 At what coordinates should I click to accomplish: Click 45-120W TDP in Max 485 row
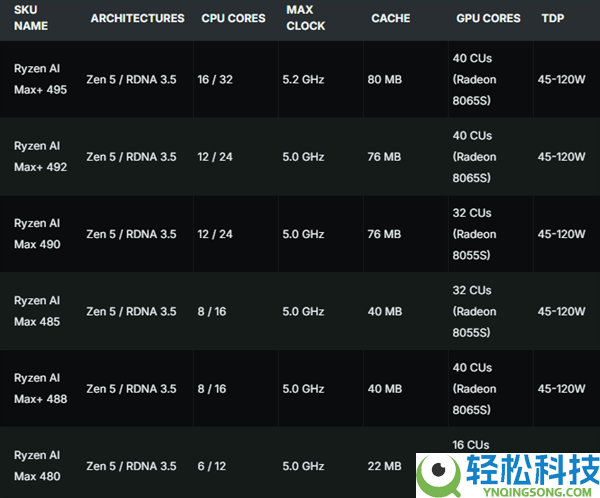tap(561, 311)
